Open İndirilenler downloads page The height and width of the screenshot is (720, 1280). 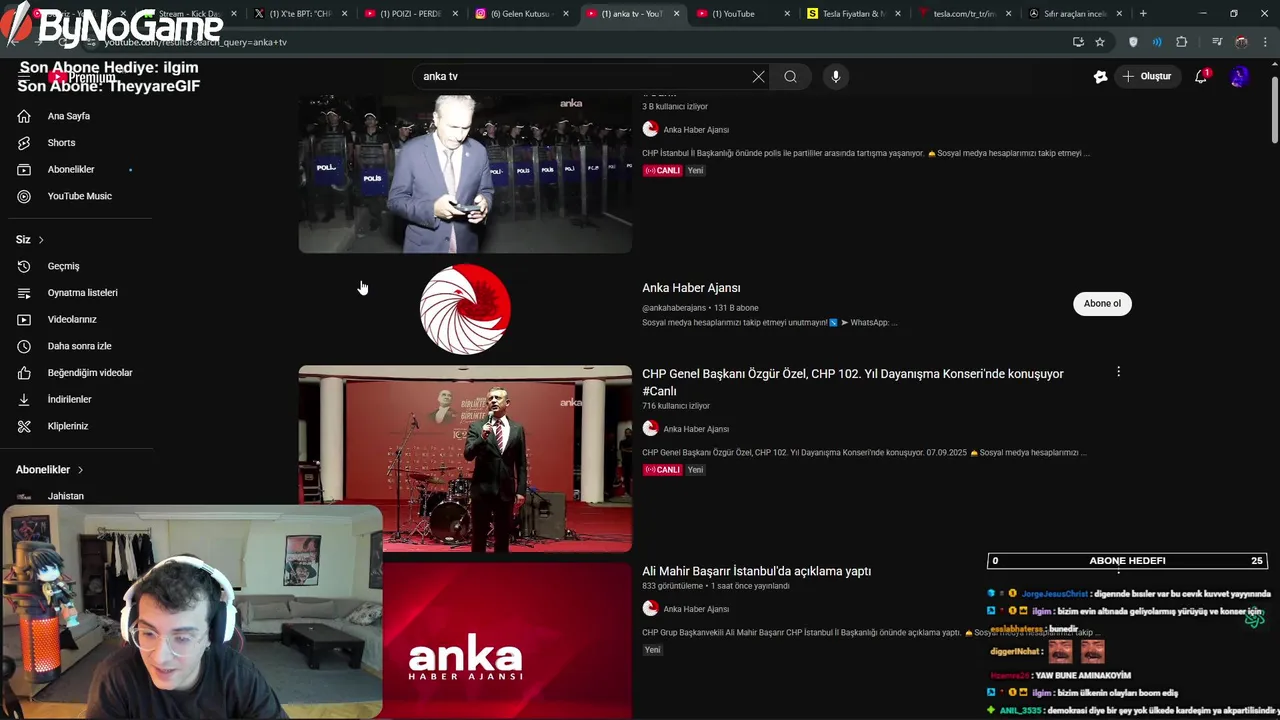69,399
